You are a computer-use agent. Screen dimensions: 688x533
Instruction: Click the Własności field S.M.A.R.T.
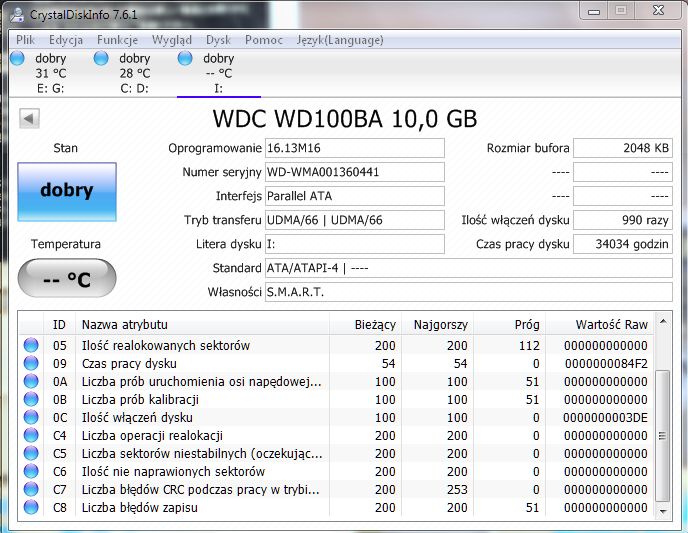(x=469, y=292)
